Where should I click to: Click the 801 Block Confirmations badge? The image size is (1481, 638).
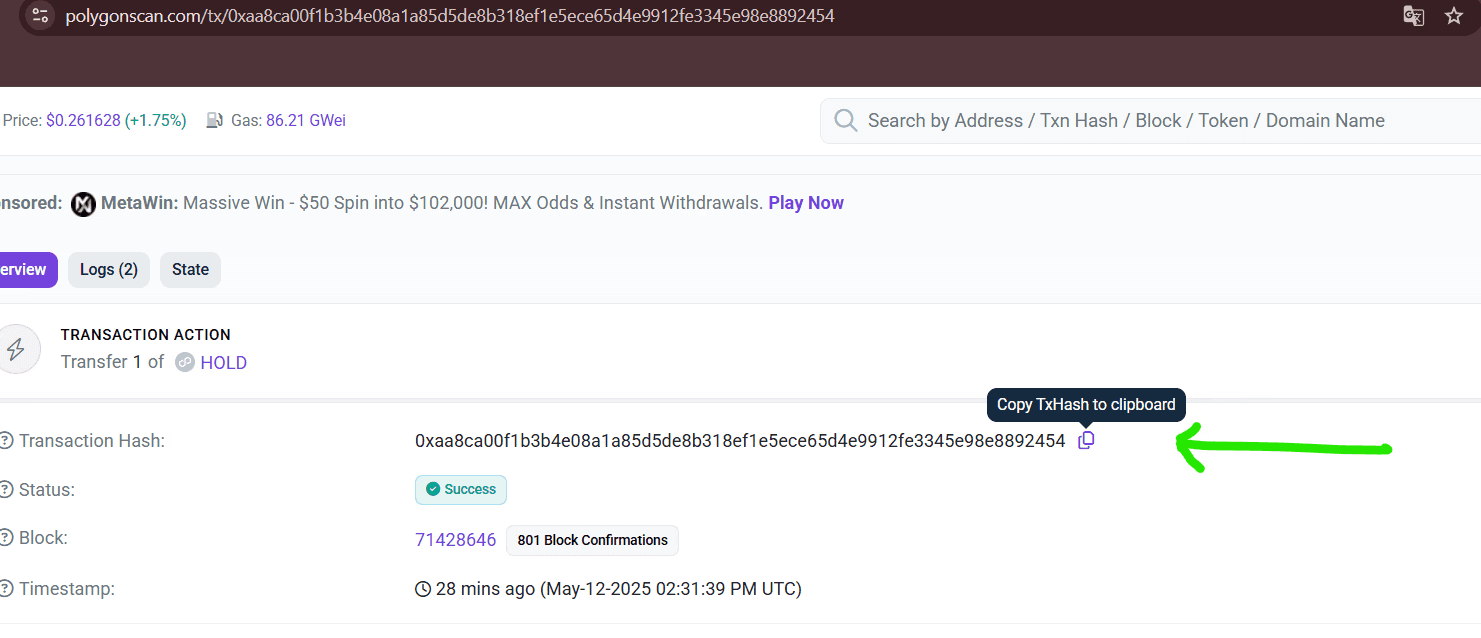pyautogui.click(x=593, y=540)
